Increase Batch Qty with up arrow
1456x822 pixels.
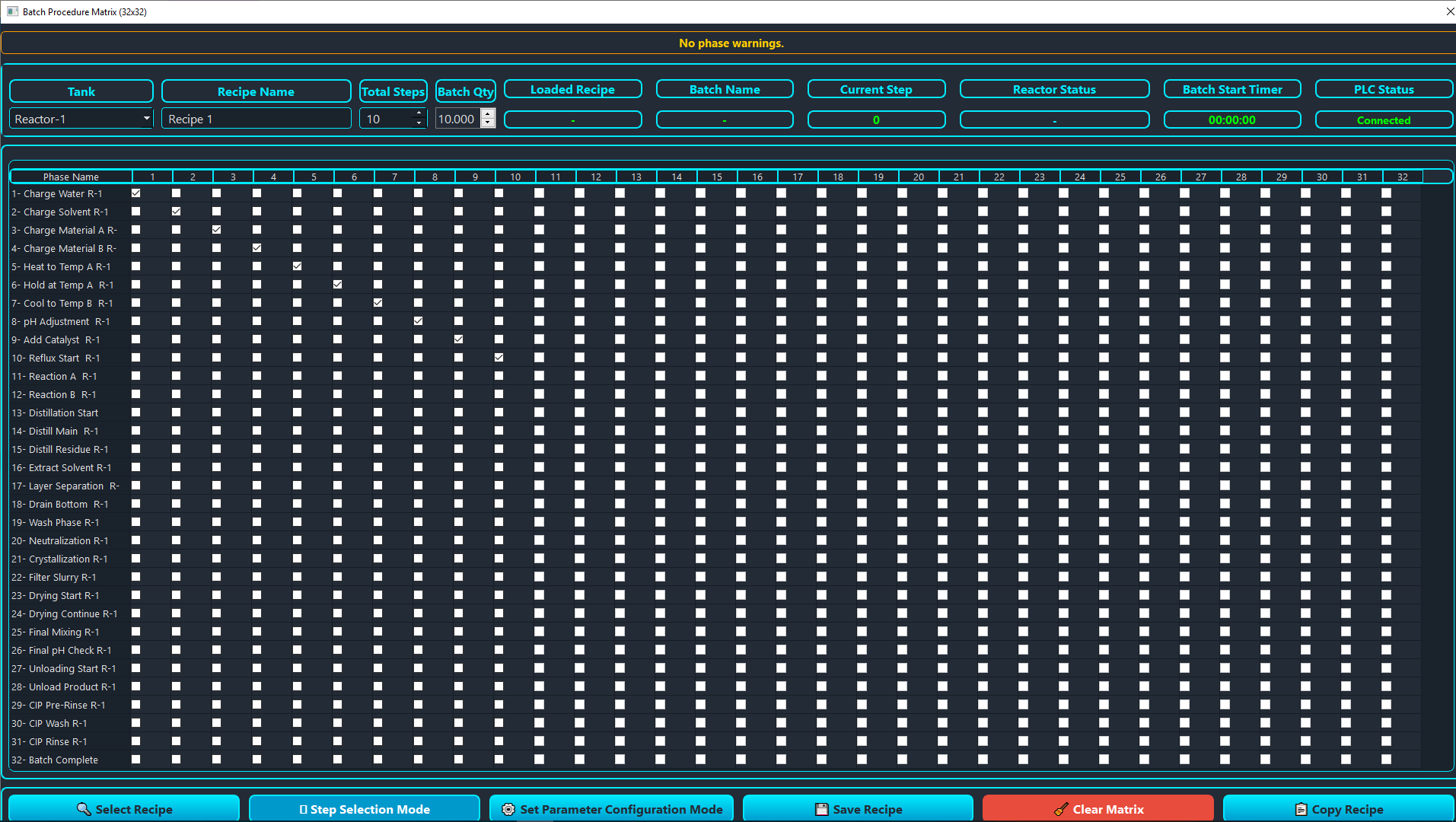[488, 114]
